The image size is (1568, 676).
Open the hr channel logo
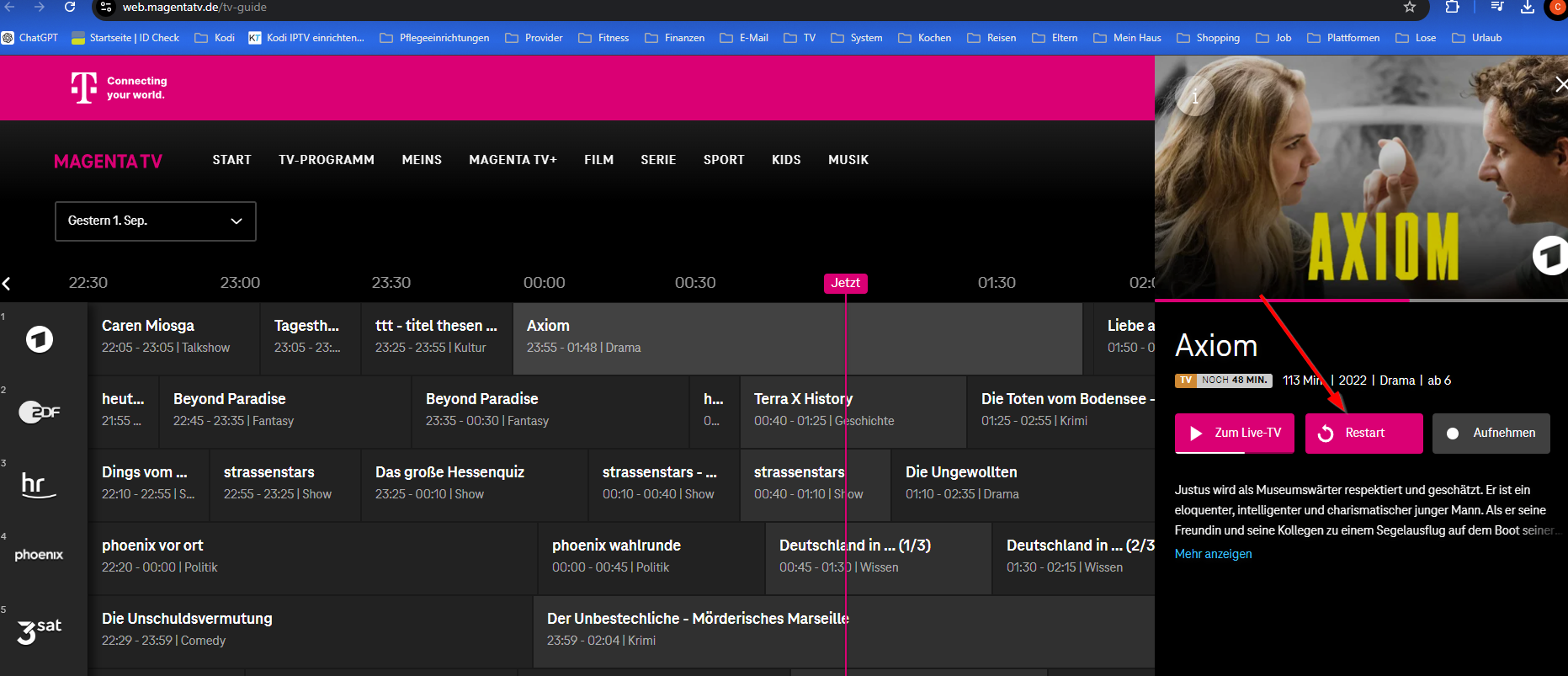(x=38, y=485)
